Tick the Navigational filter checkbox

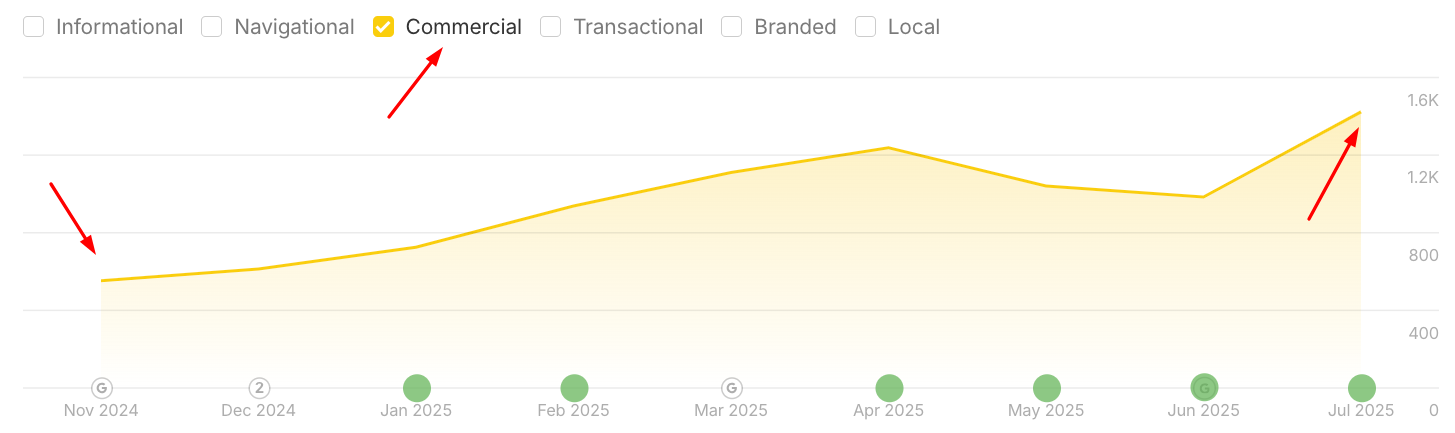click(x=212, y=27)
